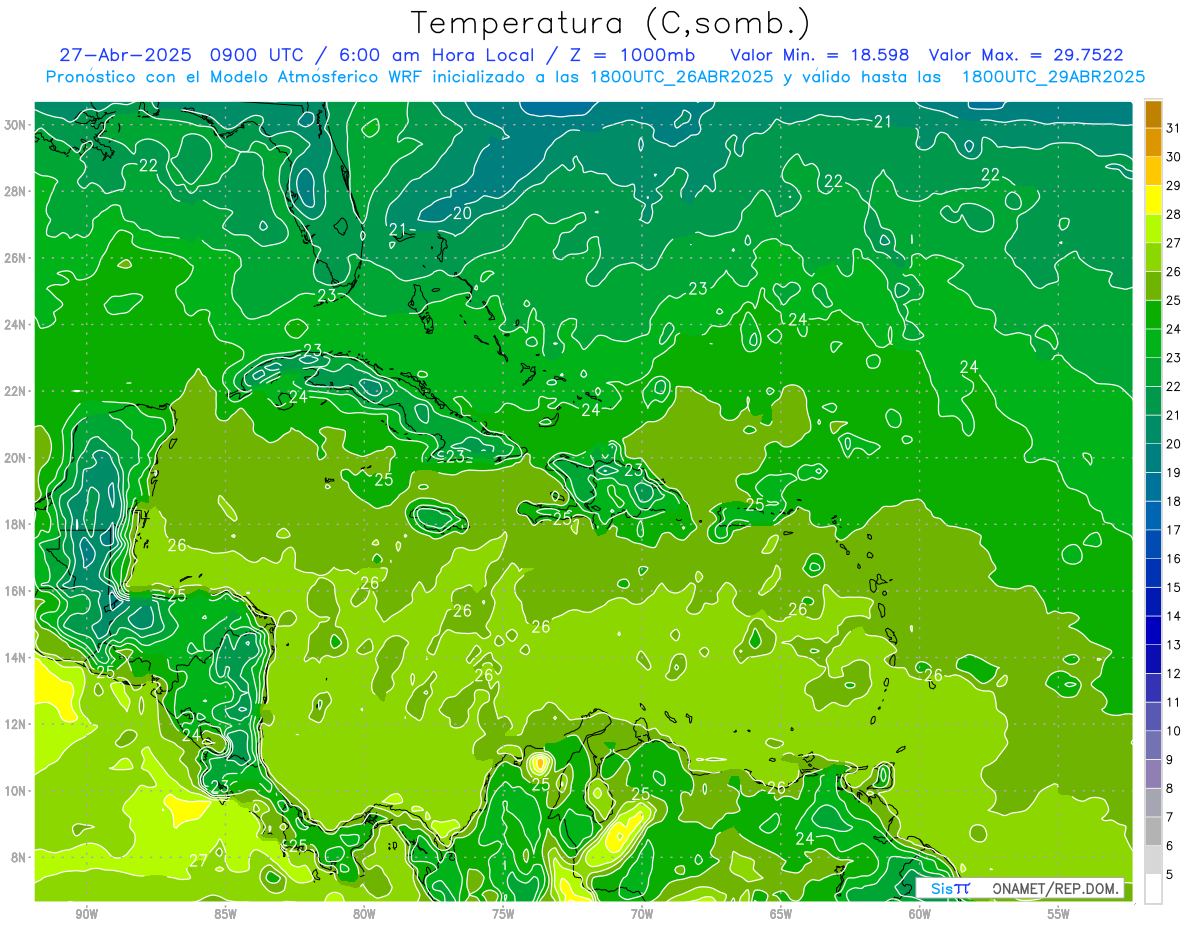
Task: Click the '27' contour label on the map
Action: (198, 860)
